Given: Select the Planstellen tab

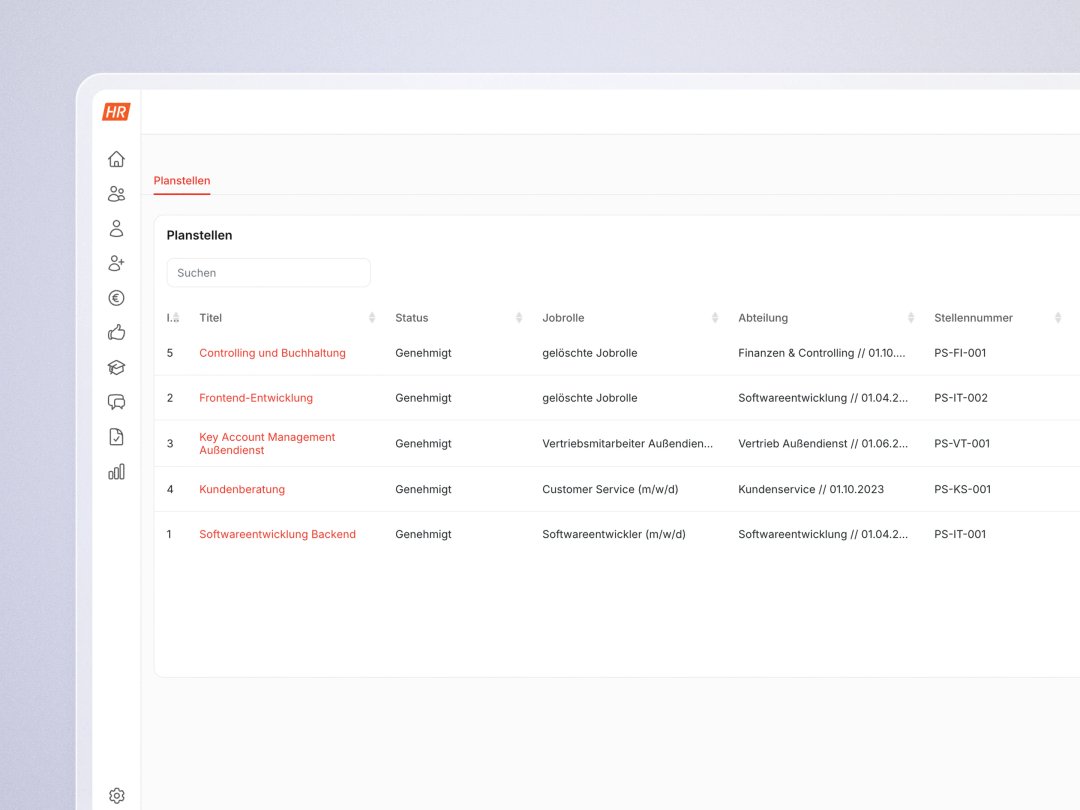Looking at the screenshot, I should 182,180.
